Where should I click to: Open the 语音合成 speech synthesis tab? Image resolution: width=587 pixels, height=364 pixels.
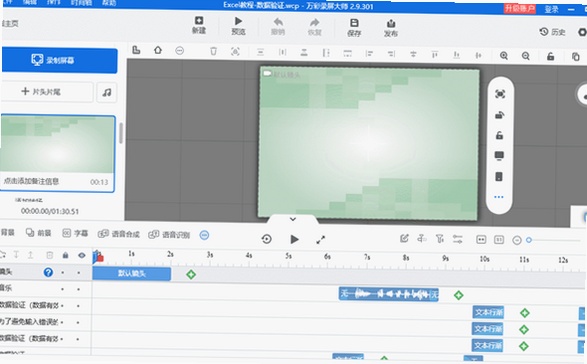(x=119, y=234)
